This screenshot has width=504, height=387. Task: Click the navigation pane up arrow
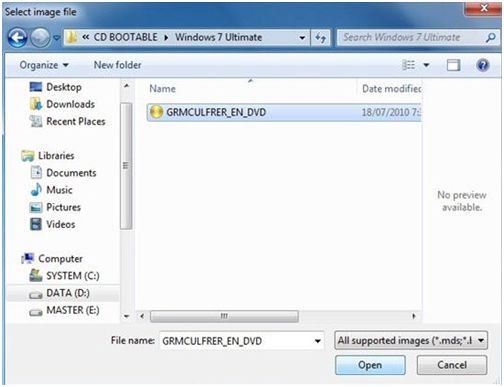(126, 86)
